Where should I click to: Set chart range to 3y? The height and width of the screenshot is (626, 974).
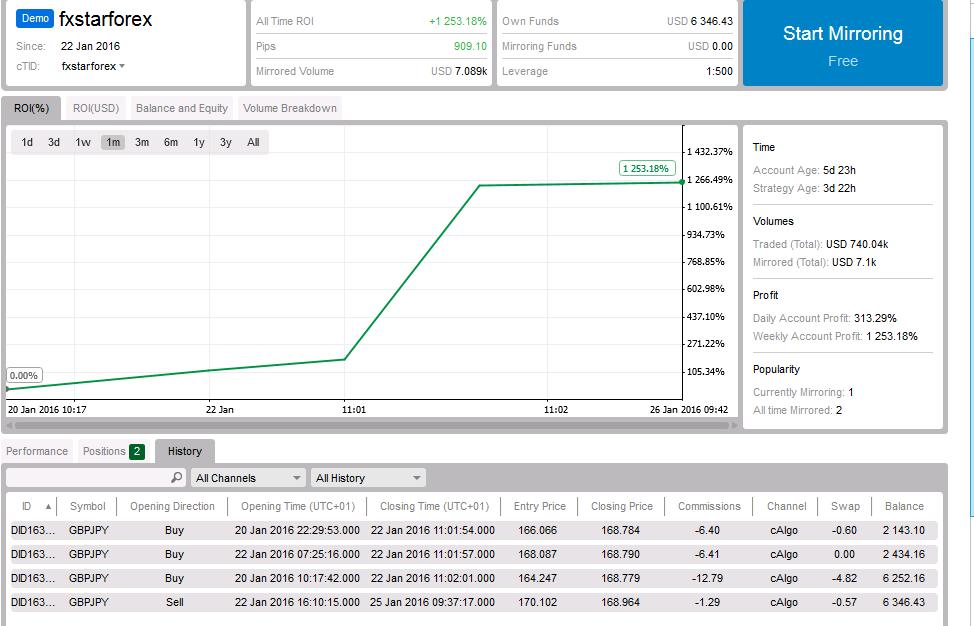click(225, 142)
